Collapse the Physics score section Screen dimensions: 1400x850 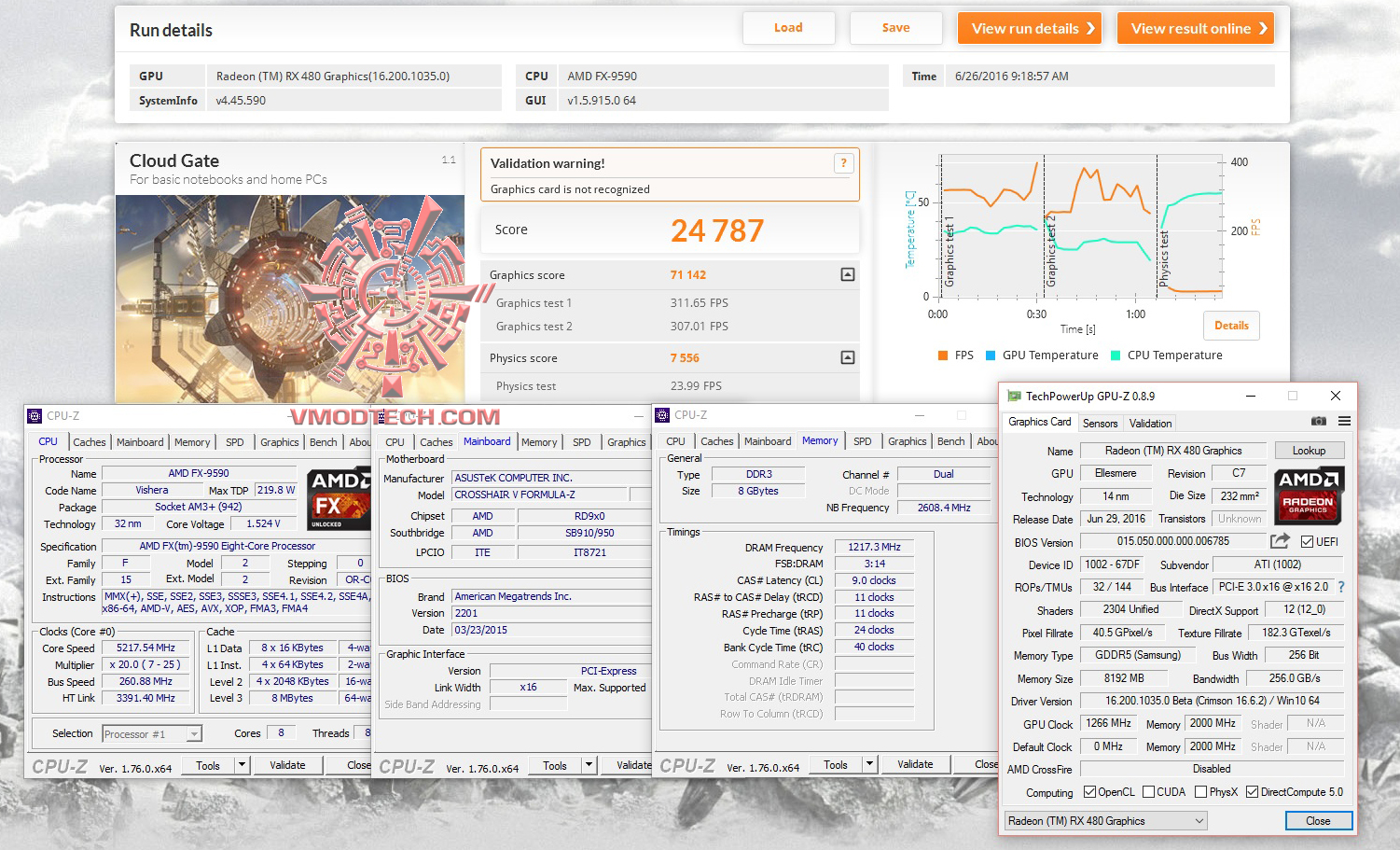coord(847,357)
